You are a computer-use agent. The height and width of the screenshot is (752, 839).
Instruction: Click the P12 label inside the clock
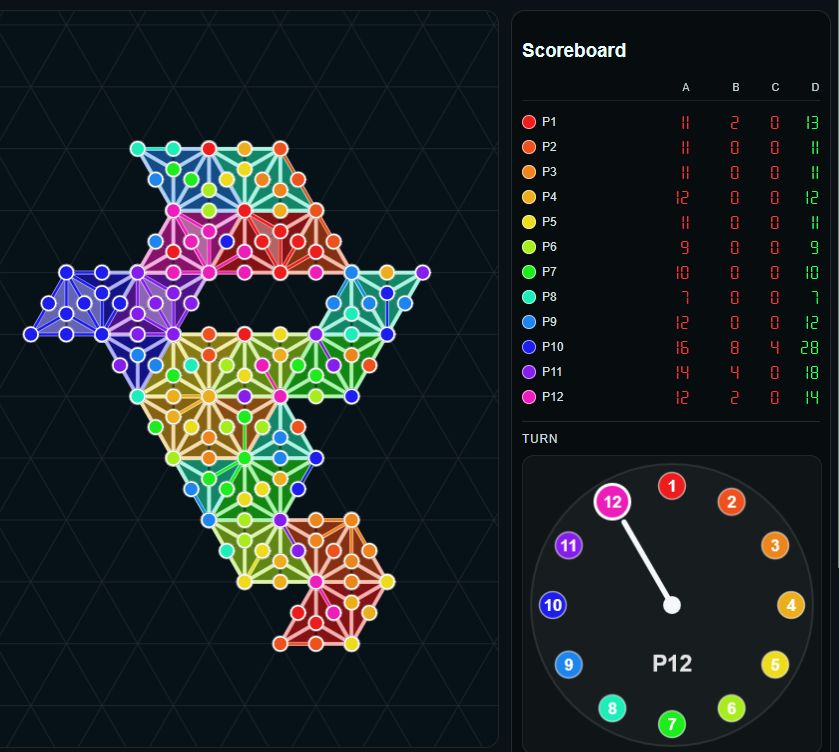[x=671, y=663]
